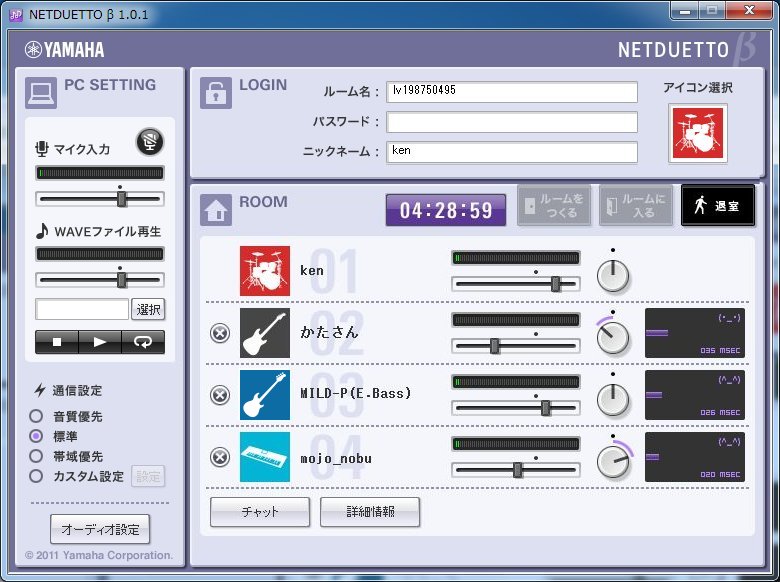Click the name MILD-P(E.Bass)
The width and height of the screenshot is (780, 582).
[356, 393]
